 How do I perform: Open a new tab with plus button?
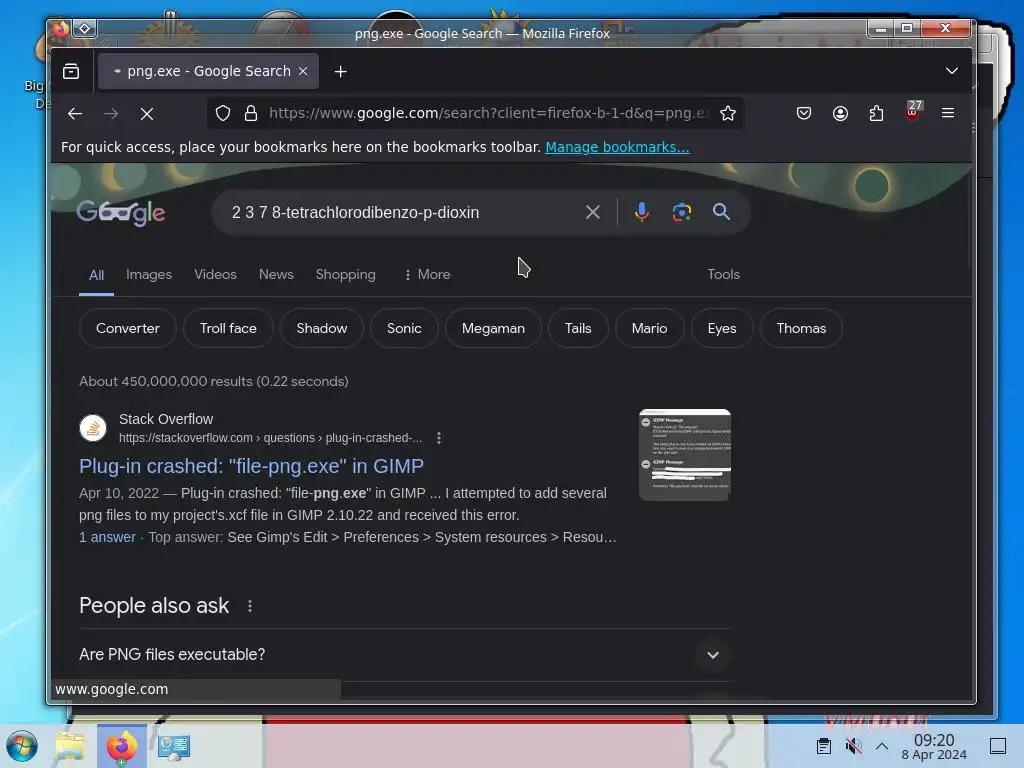[340, 71]
